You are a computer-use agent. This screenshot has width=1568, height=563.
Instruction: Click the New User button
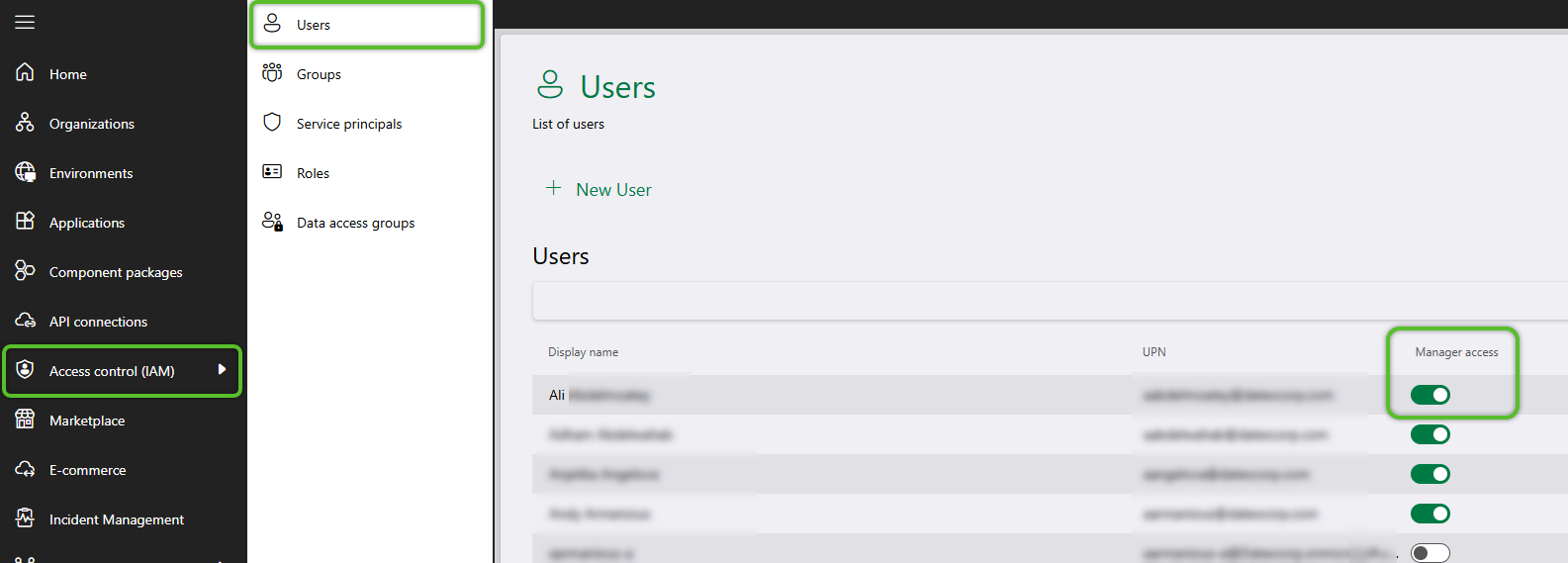tap(599, 189)
